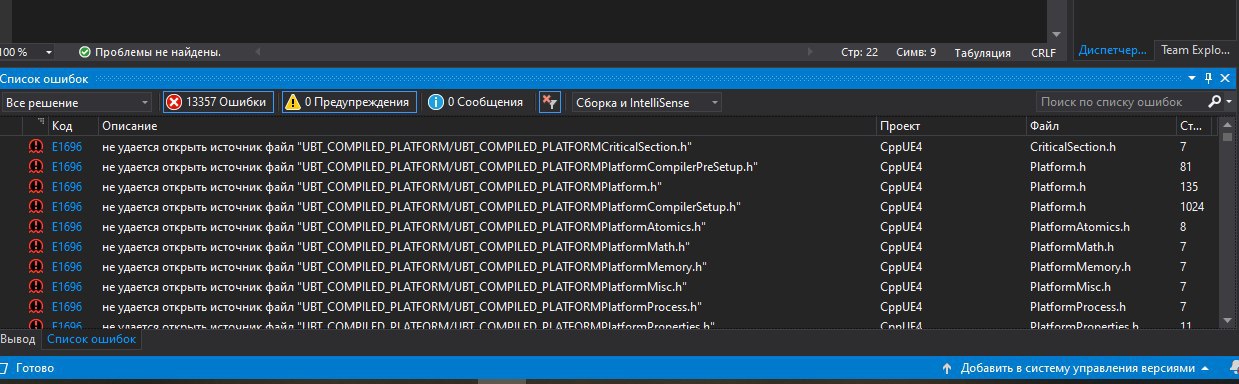Click the magnifier search icon
Image resolution: width=1239 pixels, height=384 pixels.
(1214, 102)
